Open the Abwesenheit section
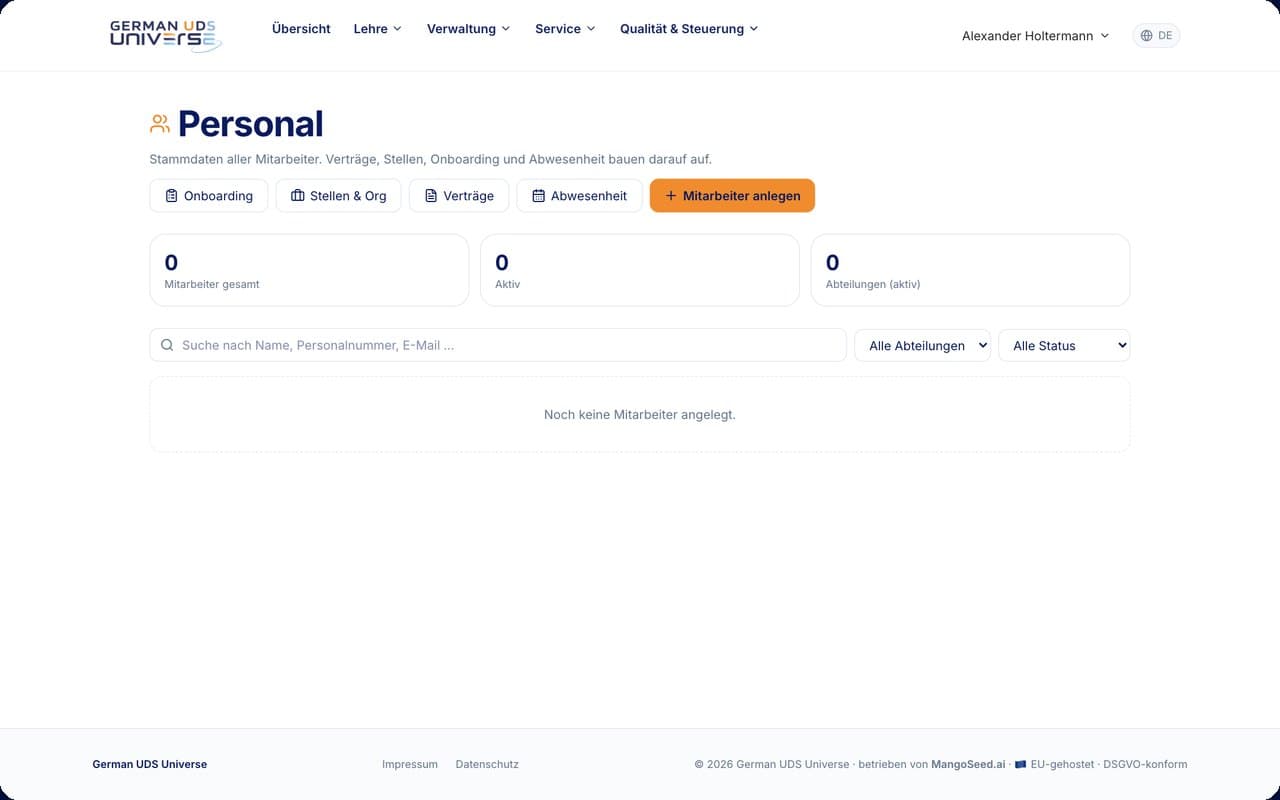The height and width of the screenshot is (800, 1280). 579,196
